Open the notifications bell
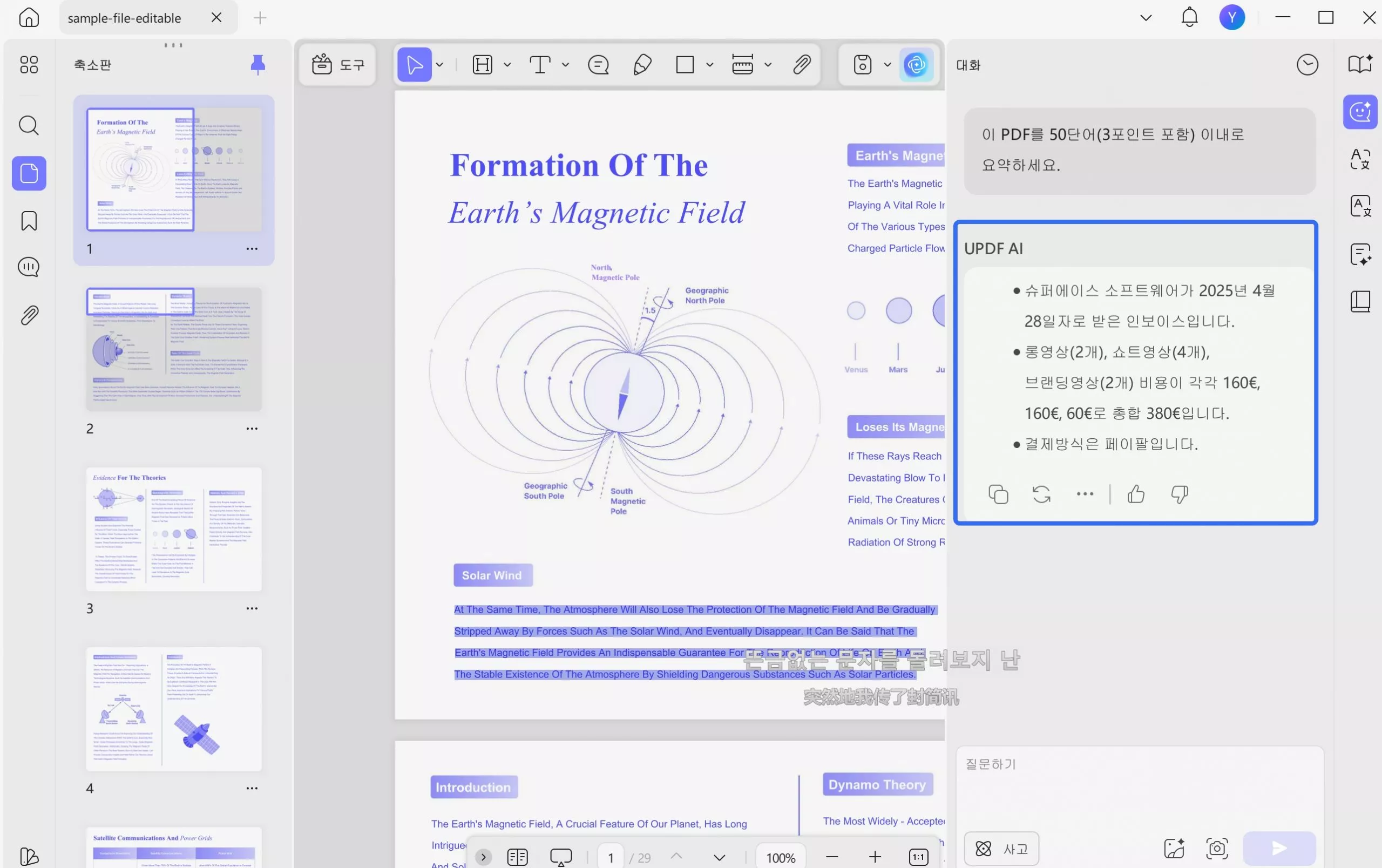Screen dimensions: 1382x868 point(1189,17)
